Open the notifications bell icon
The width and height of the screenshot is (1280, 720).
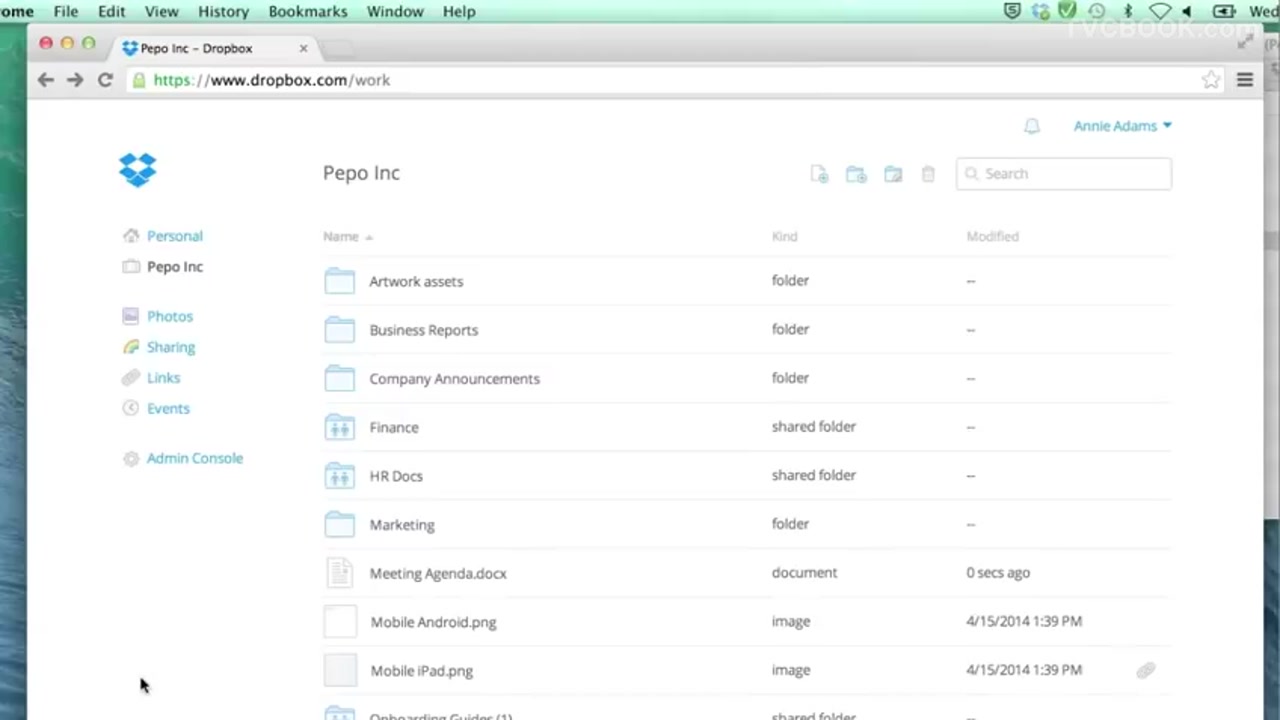(x=1032, y=126)
